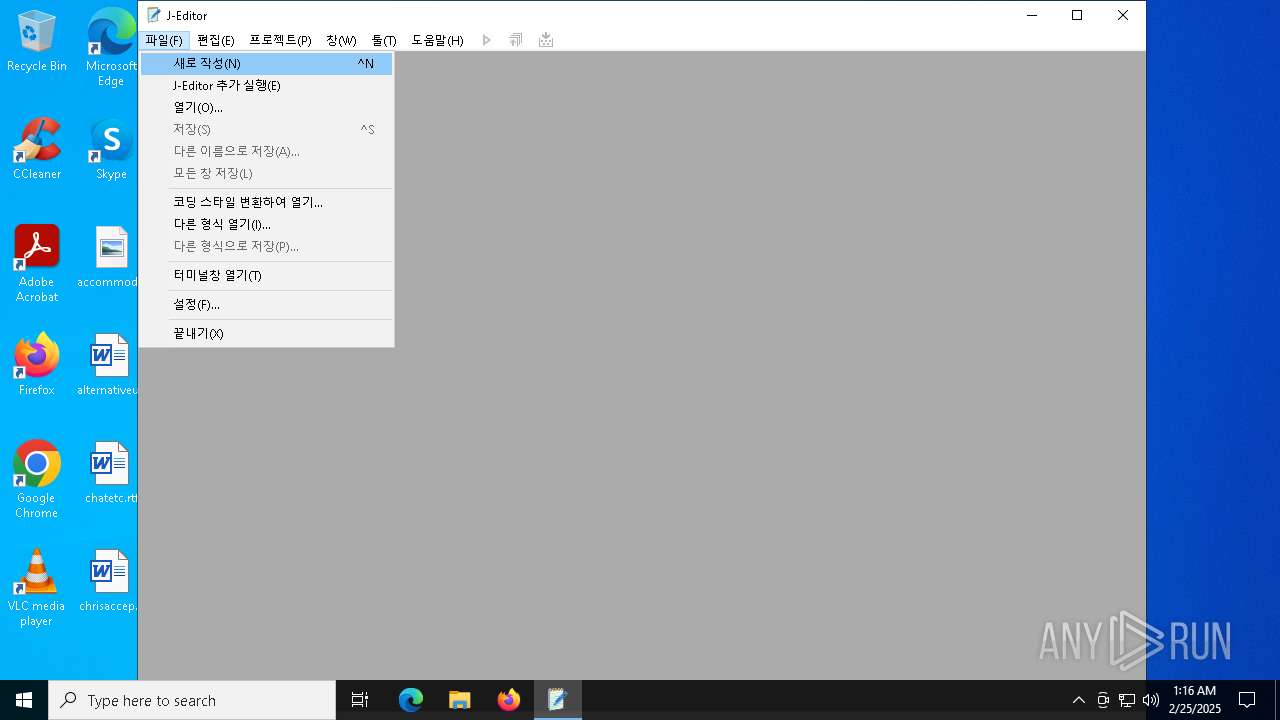Select the accommod image file icon
The image size is (1280, 720).
[x=111, y=257]
